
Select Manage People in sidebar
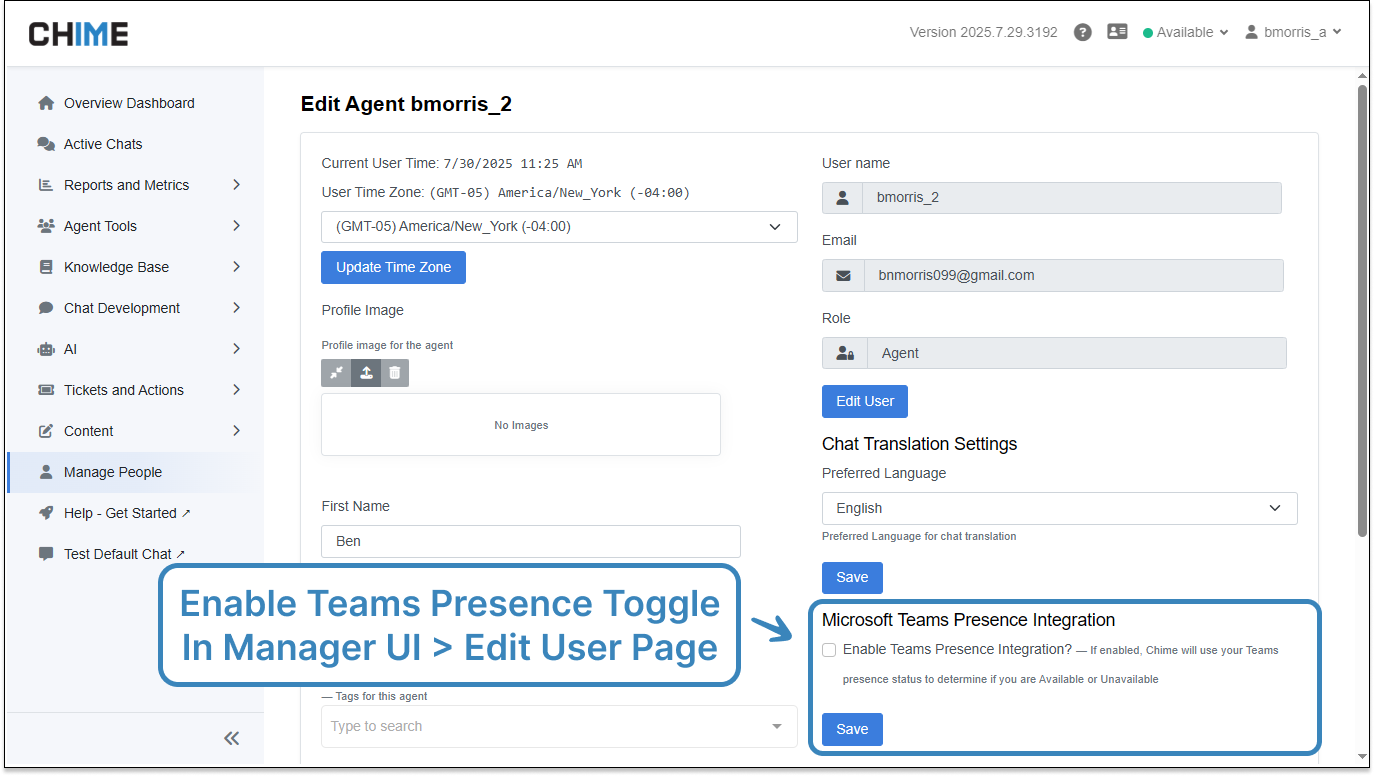pyautogui.click(x=135, y=472)
